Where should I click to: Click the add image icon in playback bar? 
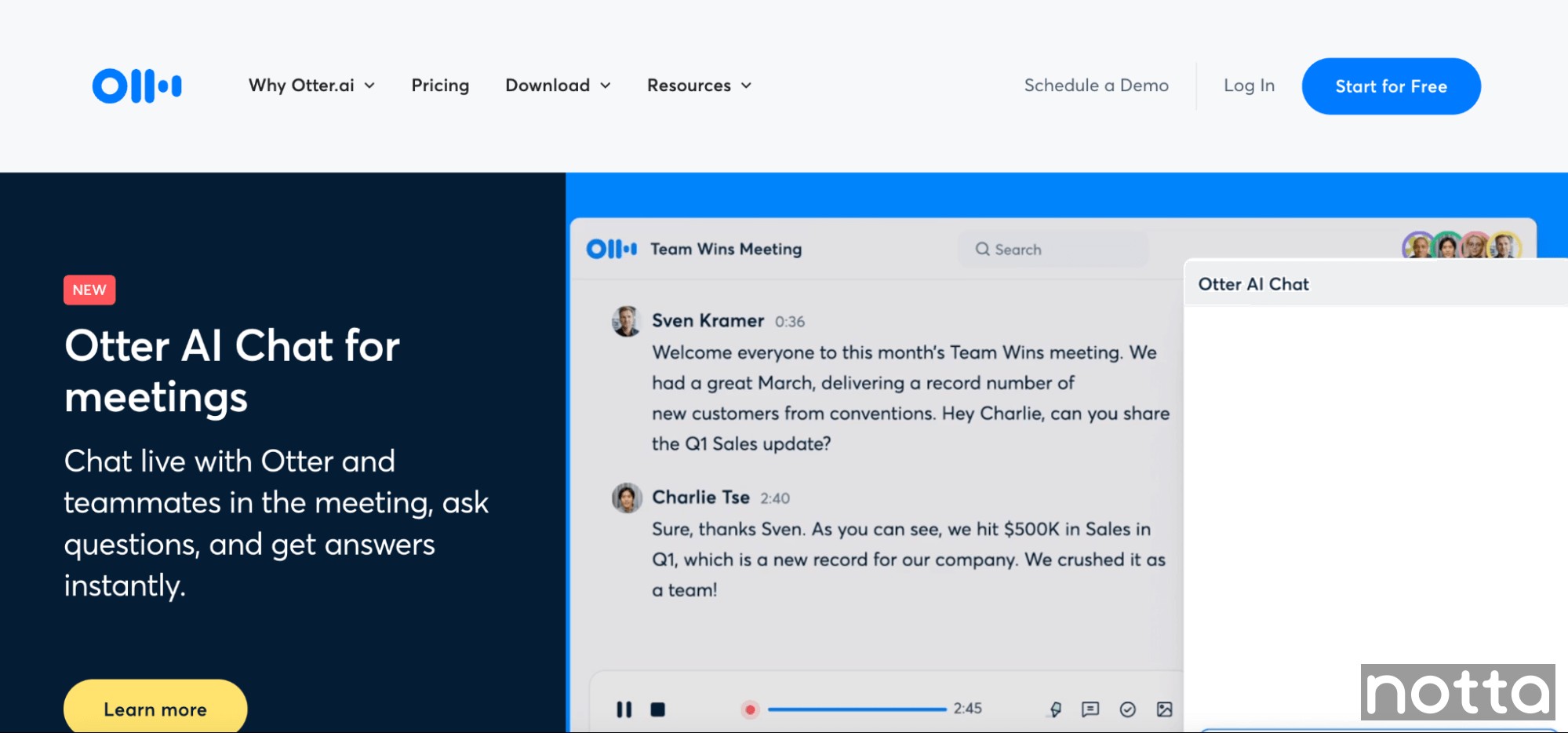tap(1164, 709)
